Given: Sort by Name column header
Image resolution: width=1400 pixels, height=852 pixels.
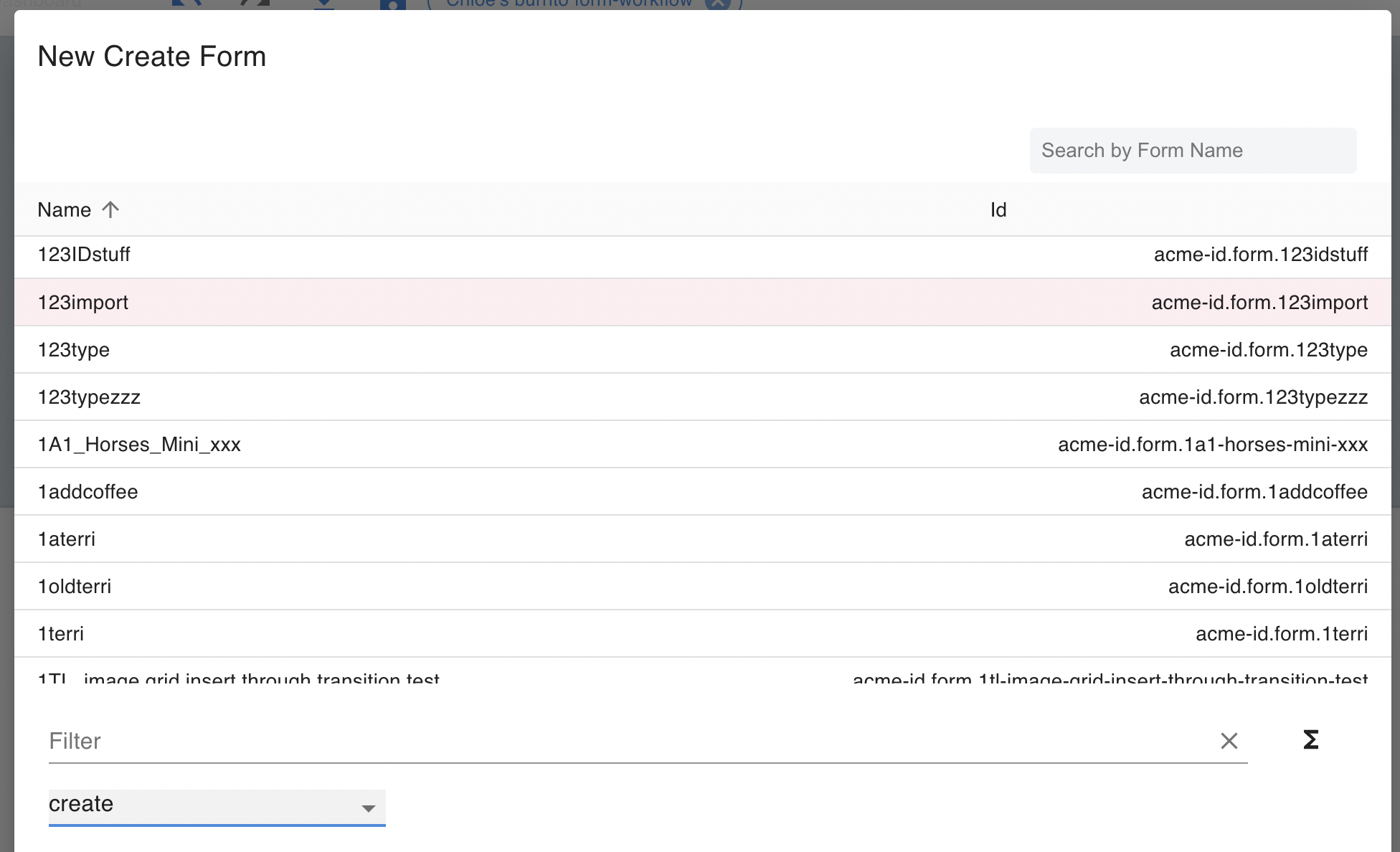Looking at the screenshot, I should [65, 209].
